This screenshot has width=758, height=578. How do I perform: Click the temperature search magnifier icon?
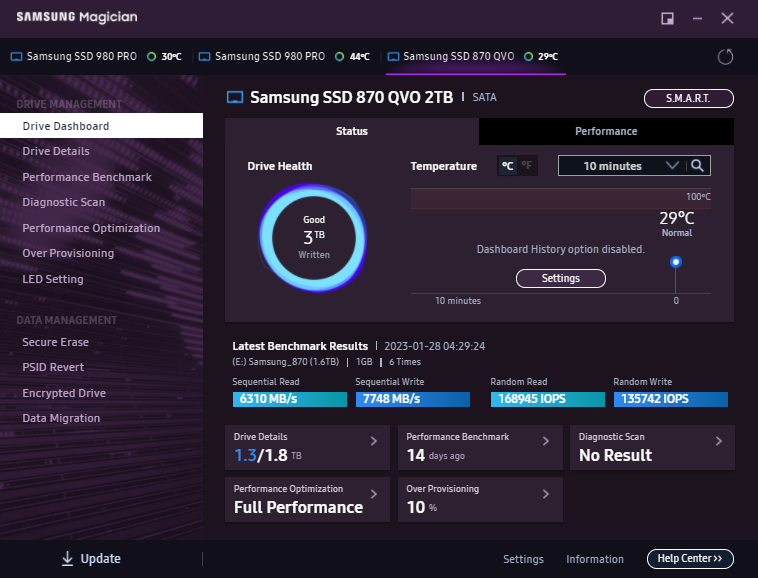pyautogui.click(x=697, y=166)
